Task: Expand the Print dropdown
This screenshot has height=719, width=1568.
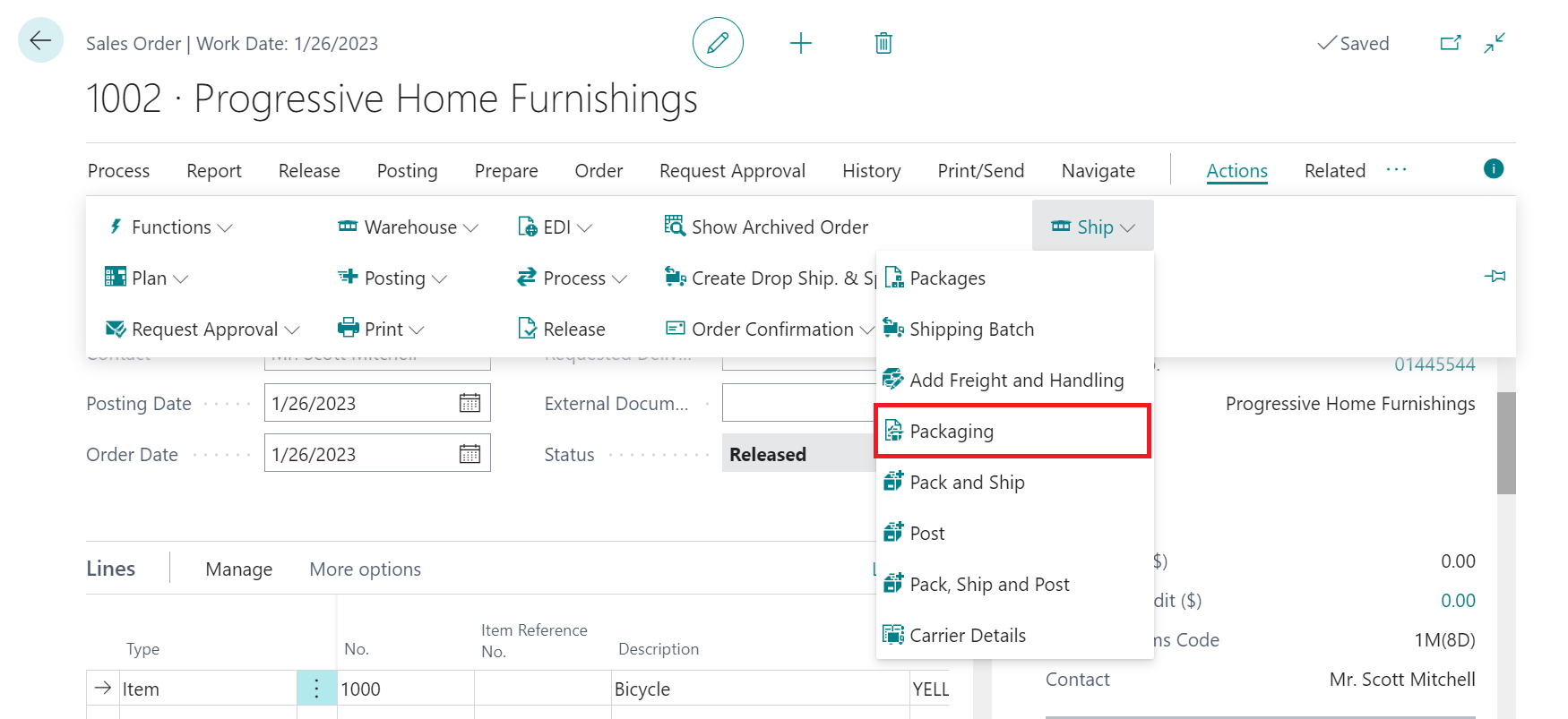Action: click(382, 330)
